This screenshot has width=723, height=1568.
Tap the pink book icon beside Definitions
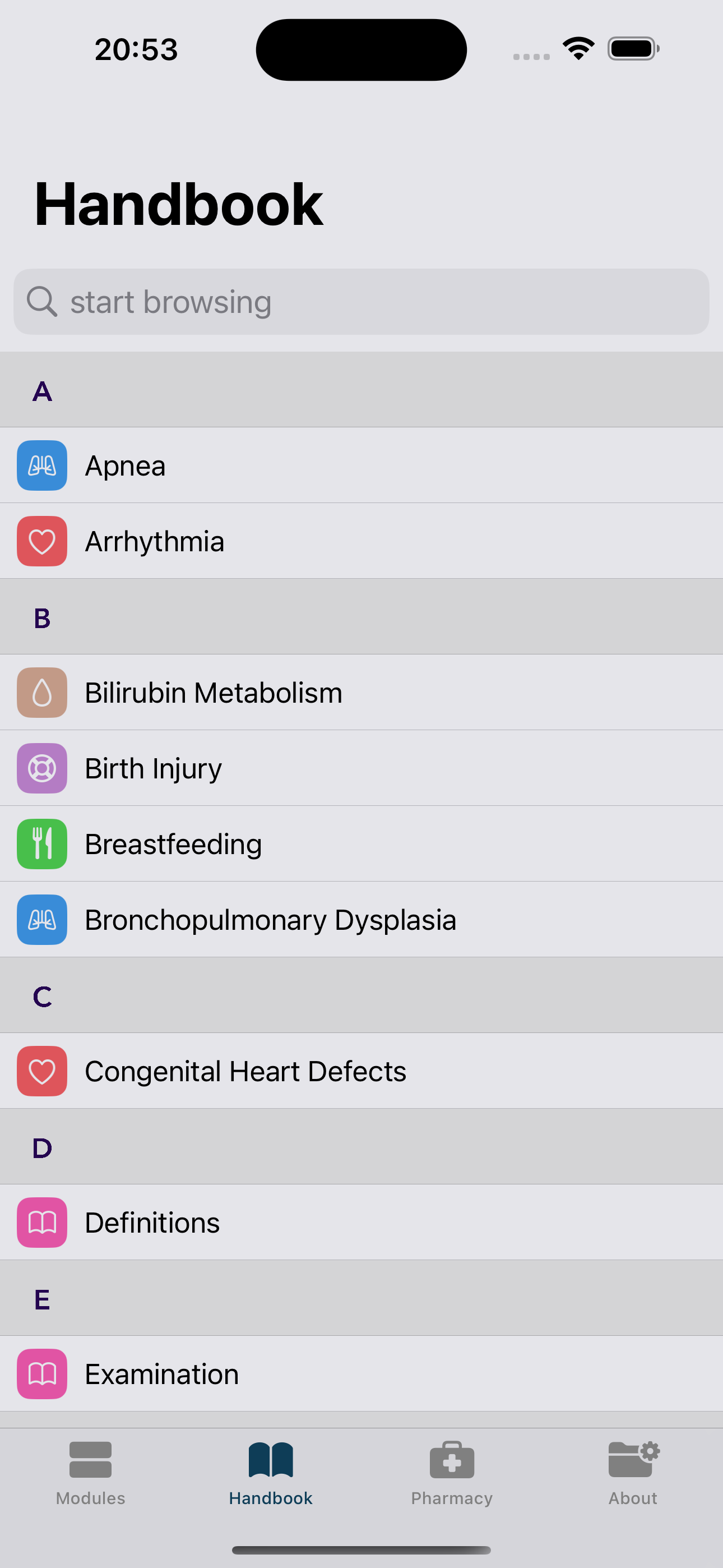click(x=42, y=1223)
